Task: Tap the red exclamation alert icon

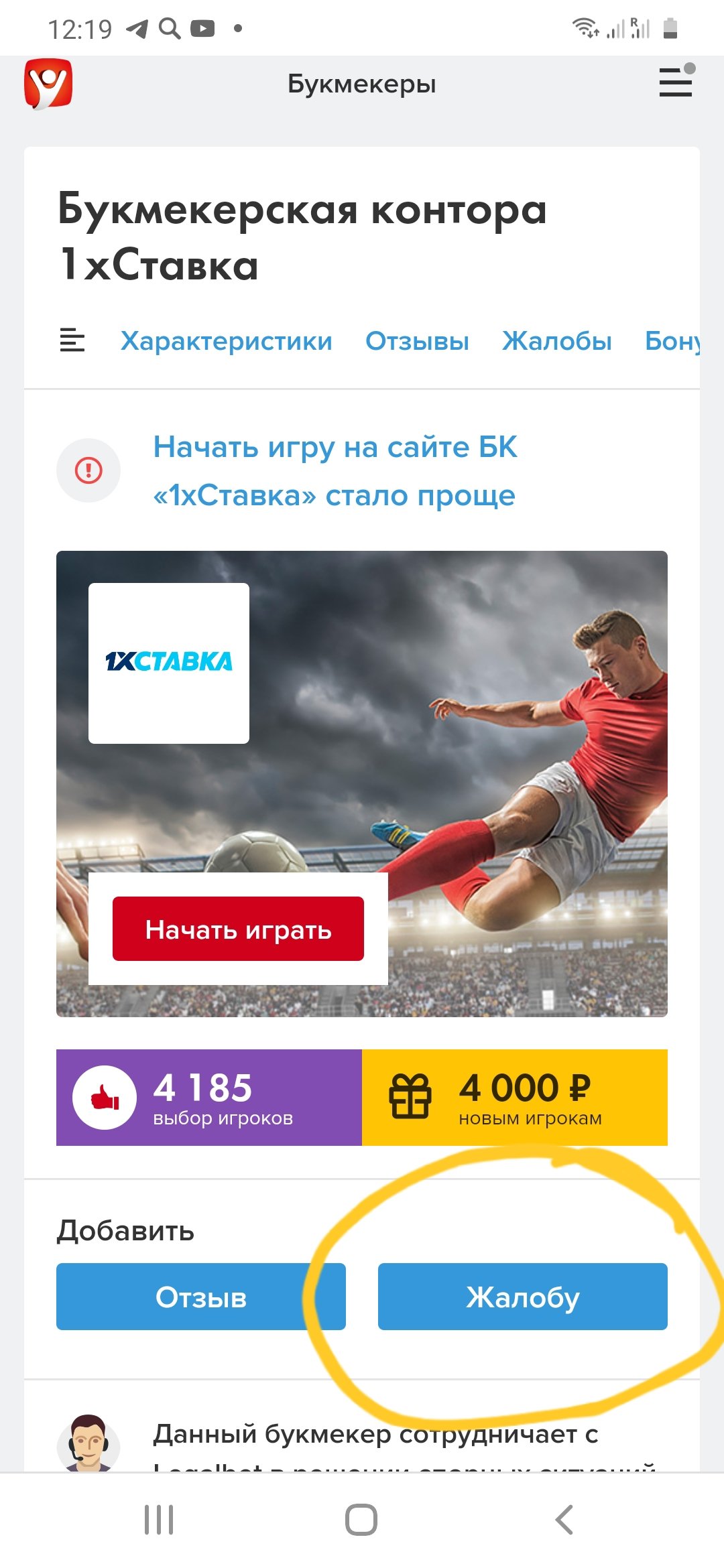Action: pos(88,470)
